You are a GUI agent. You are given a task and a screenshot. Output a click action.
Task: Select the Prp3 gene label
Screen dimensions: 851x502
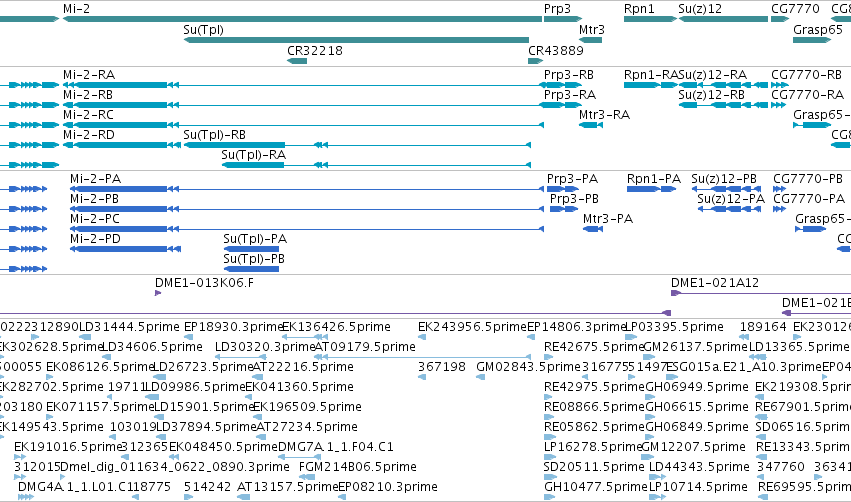[x=557, y=9]
